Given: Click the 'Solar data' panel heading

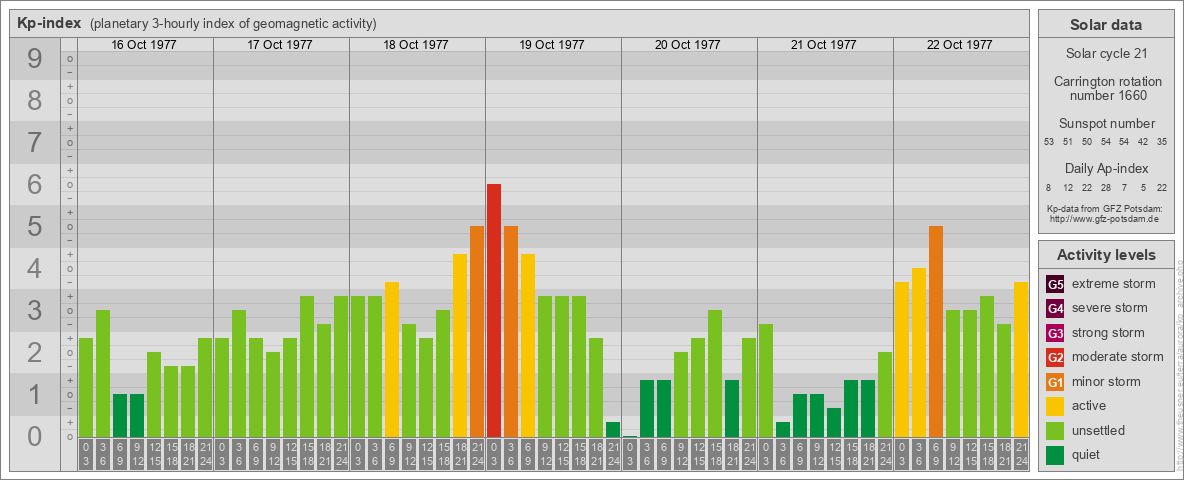Looking at the screenshot, I should tap(1106, 25).
